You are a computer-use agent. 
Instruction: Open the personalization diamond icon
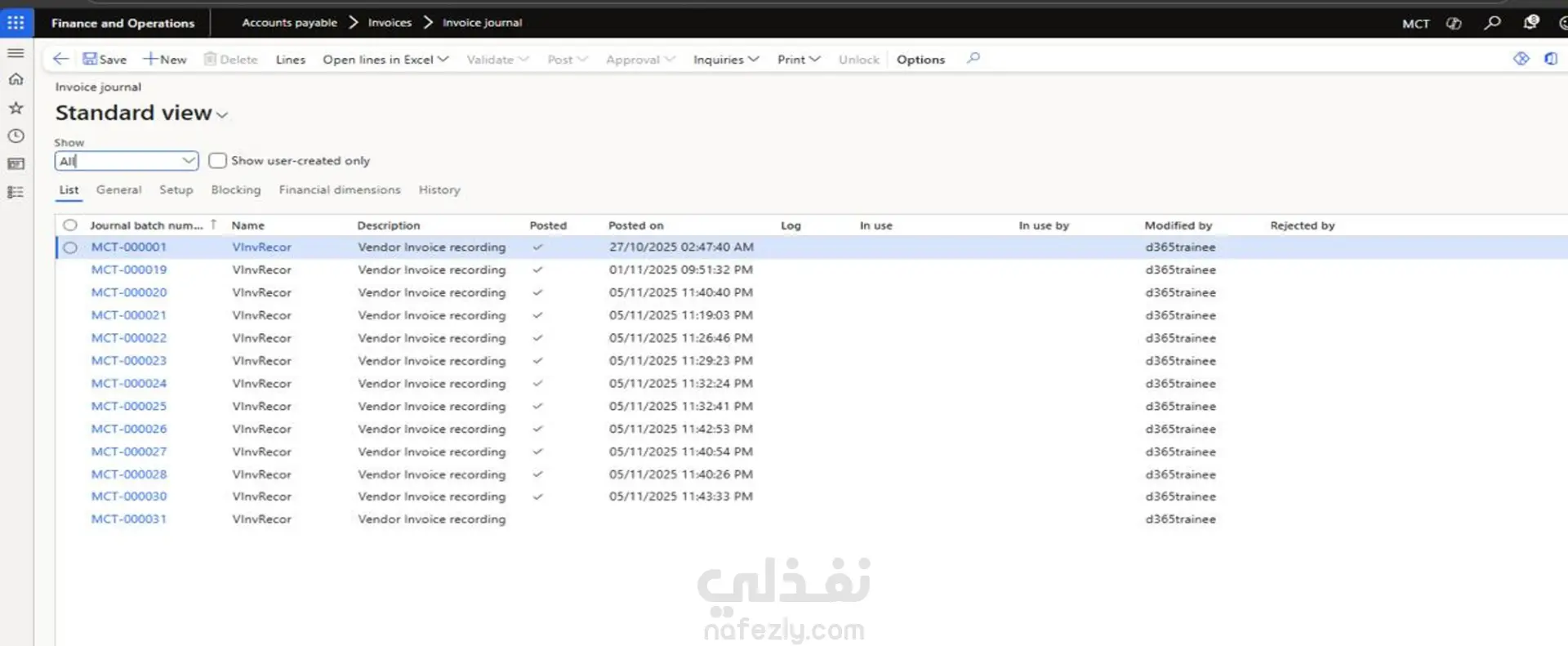pos(1521,59)
